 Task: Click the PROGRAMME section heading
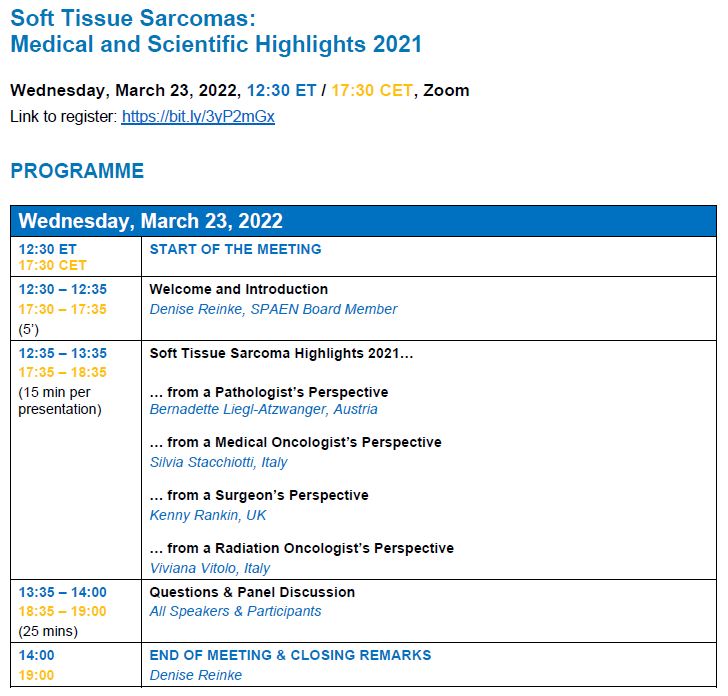pos(77,171)
